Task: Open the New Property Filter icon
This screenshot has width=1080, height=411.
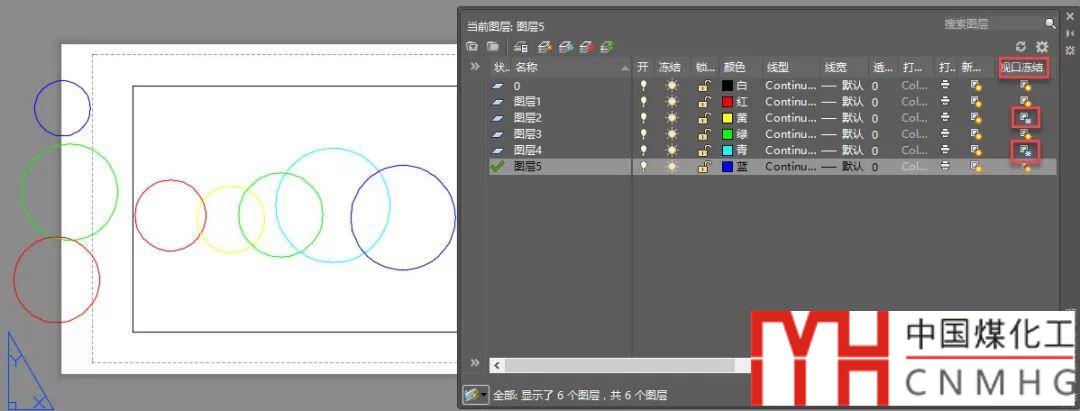Action: (472, 46)
